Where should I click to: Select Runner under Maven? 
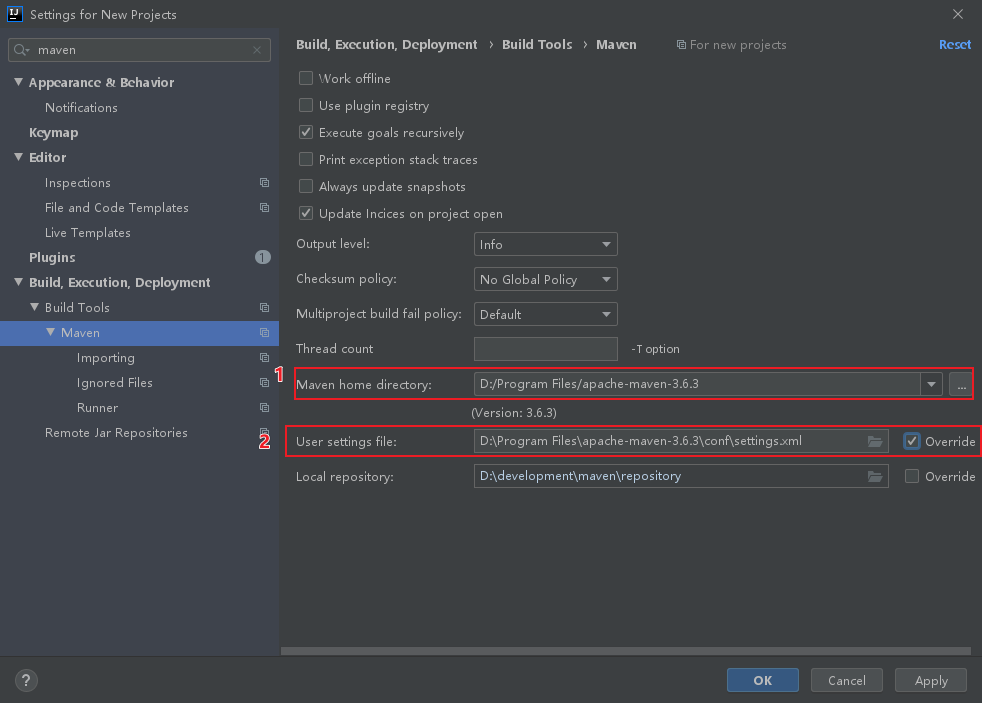pyautogui.click(x=97, y=408)
